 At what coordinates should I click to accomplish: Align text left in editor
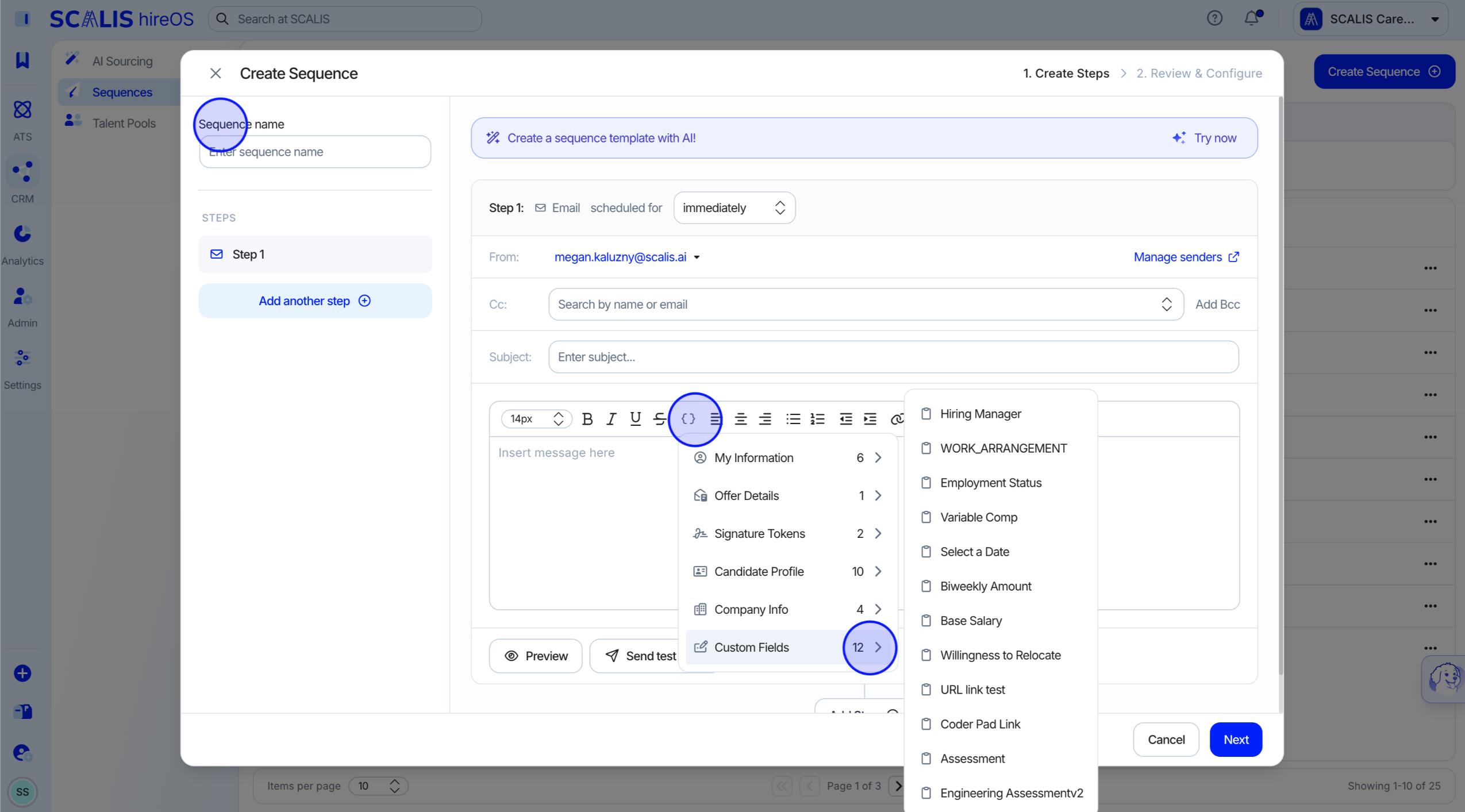pos(715,419)
